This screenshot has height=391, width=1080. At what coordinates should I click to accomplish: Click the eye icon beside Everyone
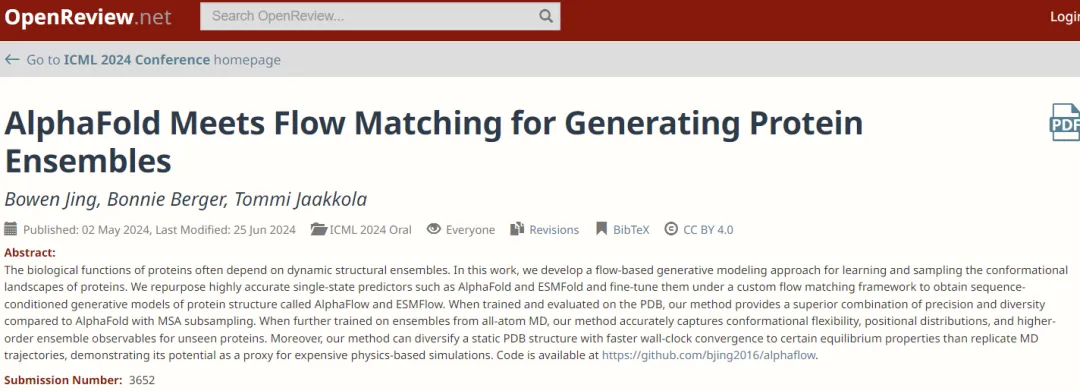coord(433,229)
